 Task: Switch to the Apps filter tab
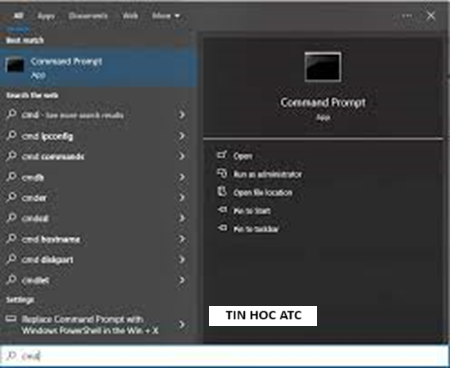click(x=46, y=16)
